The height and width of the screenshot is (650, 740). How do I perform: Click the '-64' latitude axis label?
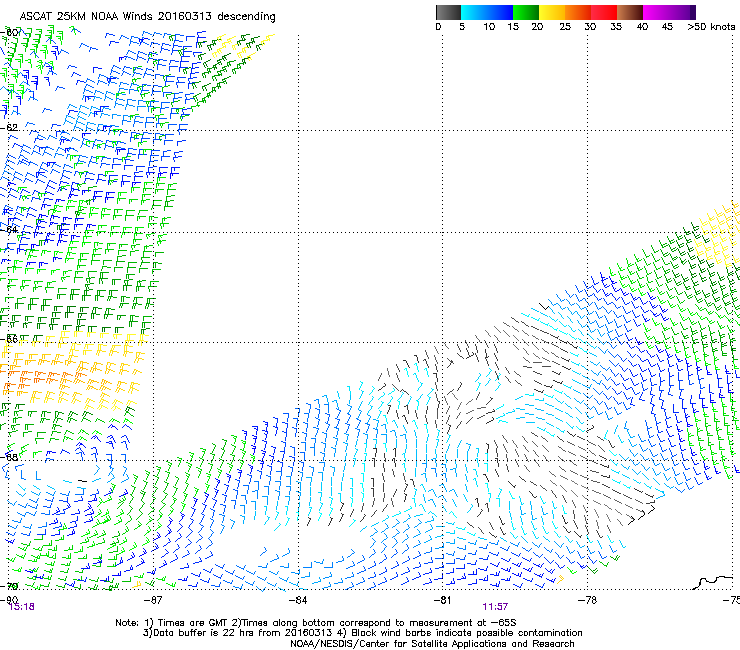(x=9, y=229)
